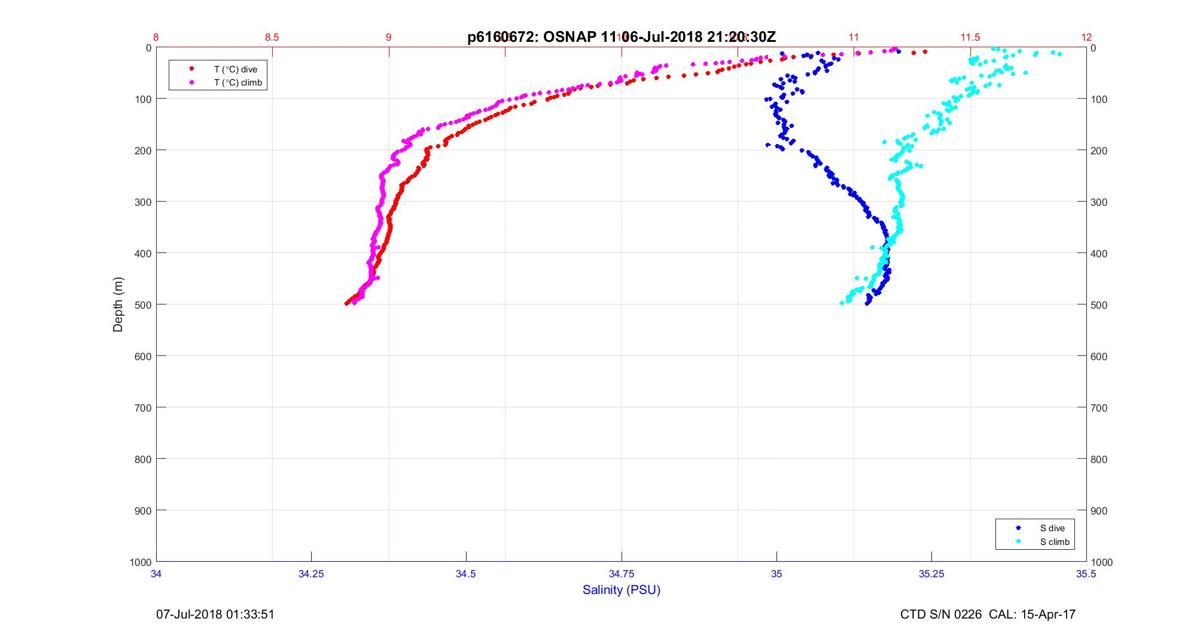Image resolution: width=1200 pixels, height=632 pixels.
Task: Click the 'Depth (m)' axis label
Action: 118,304
